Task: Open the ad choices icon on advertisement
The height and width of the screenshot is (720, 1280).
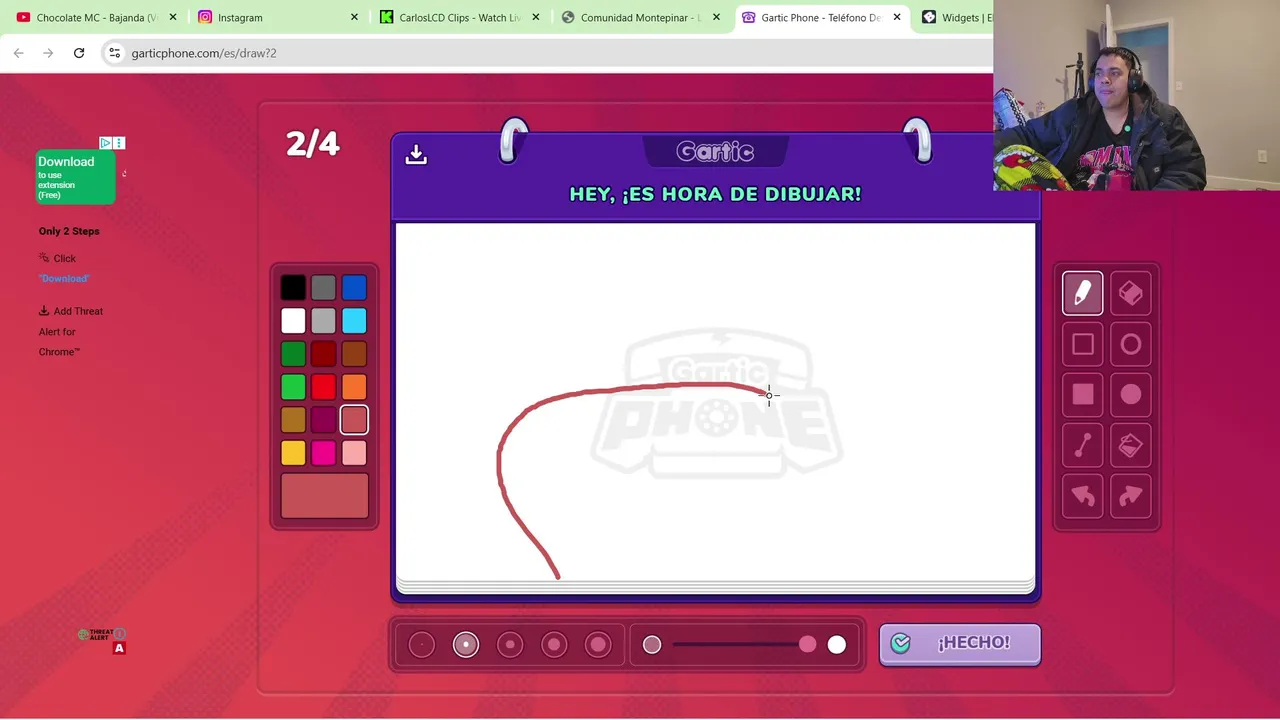Action: click(105, 143)
